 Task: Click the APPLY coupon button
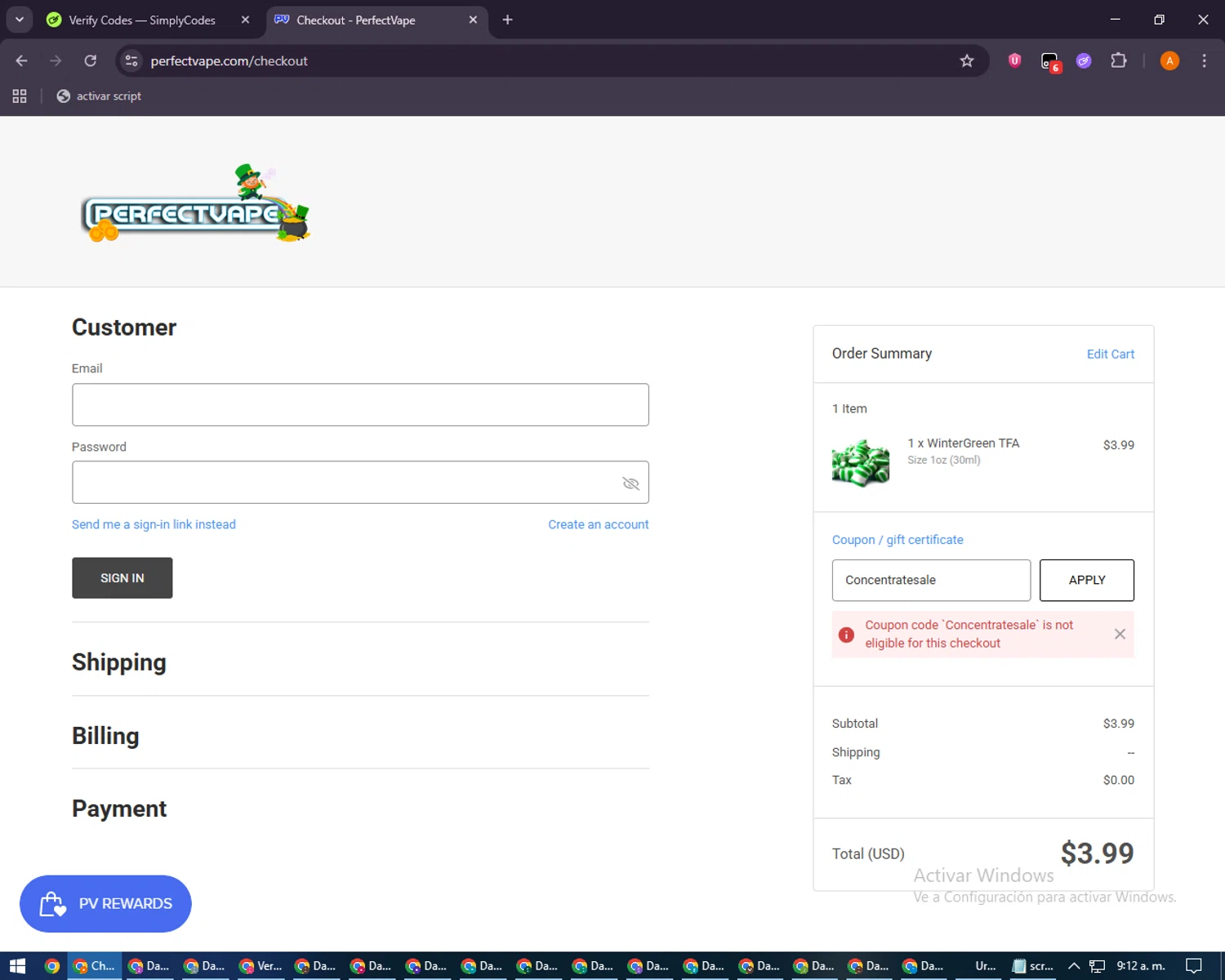[1087, 580]
